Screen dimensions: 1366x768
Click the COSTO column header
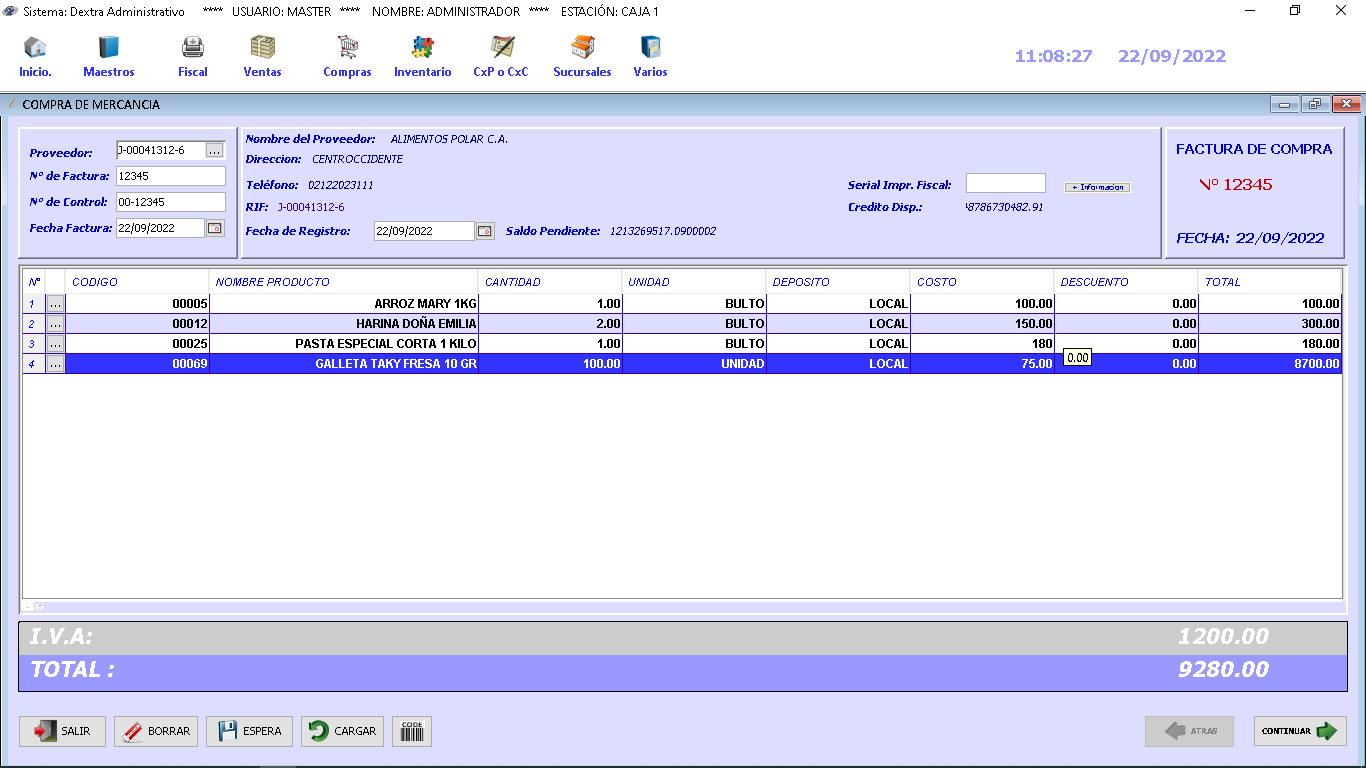982,282
